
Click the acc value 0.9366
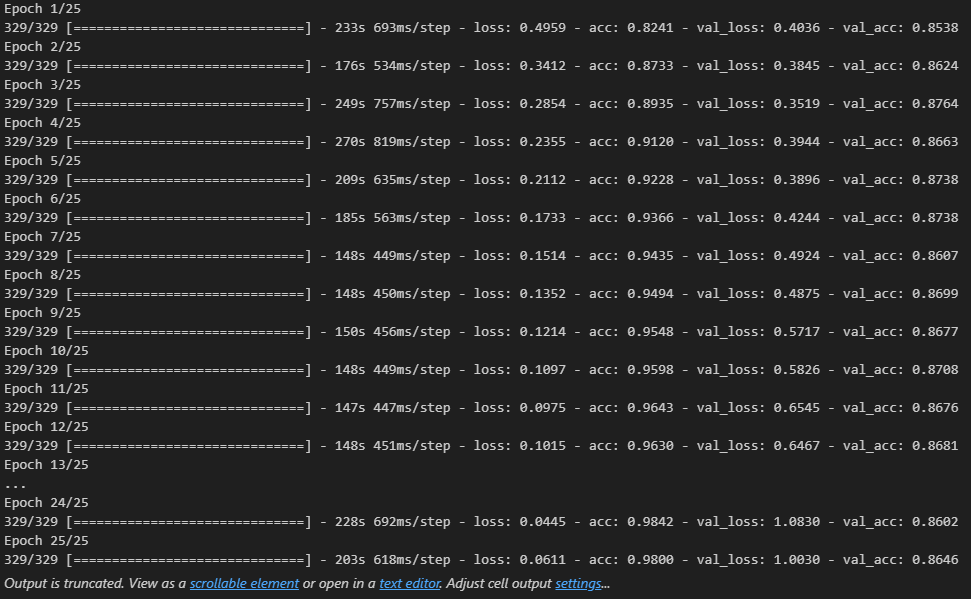pos(650,217)
